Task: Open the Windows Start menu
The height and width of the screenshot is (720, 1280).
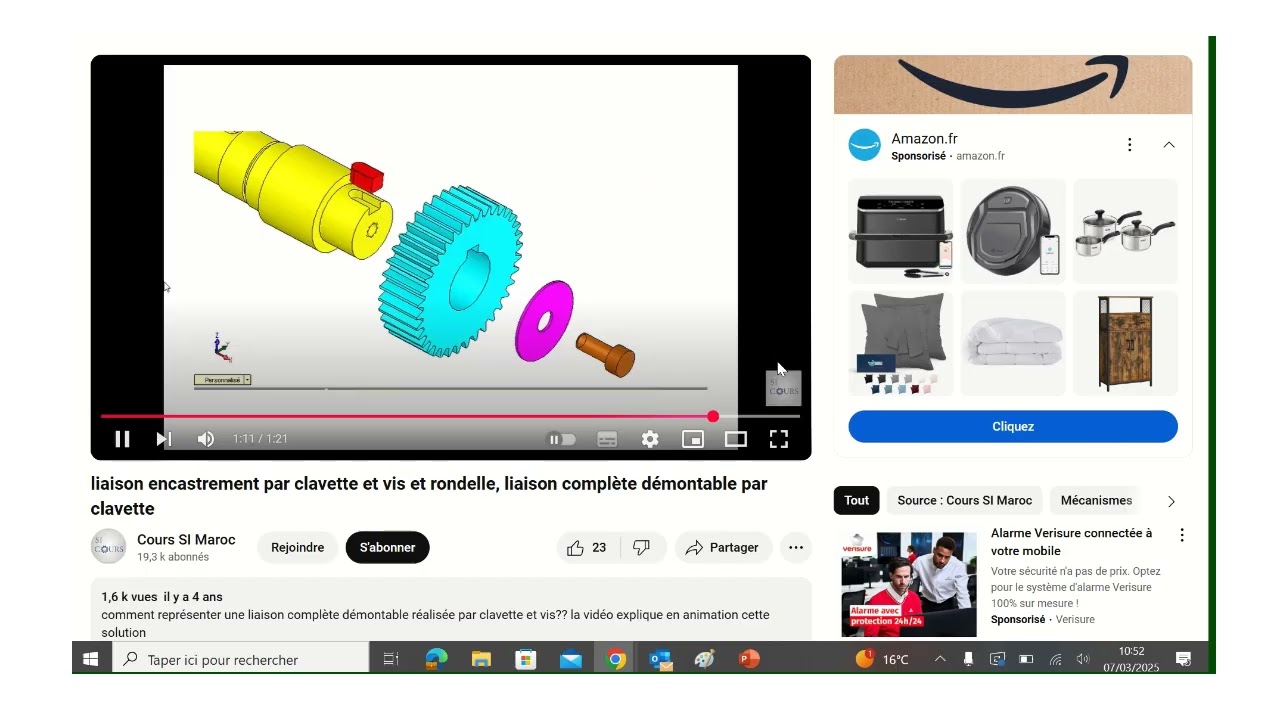Action: (x=91, y=659)
